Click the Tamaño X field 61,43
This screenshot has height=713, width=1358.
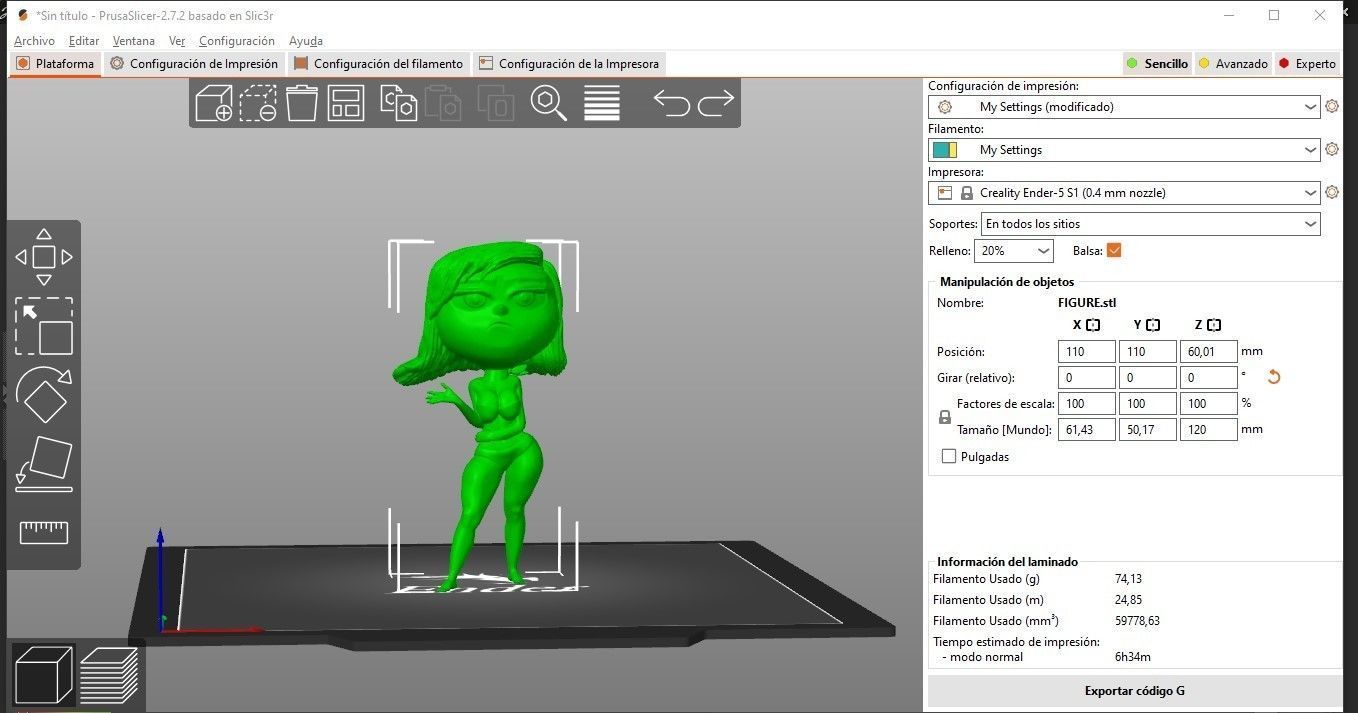(x=1087, y=430)
